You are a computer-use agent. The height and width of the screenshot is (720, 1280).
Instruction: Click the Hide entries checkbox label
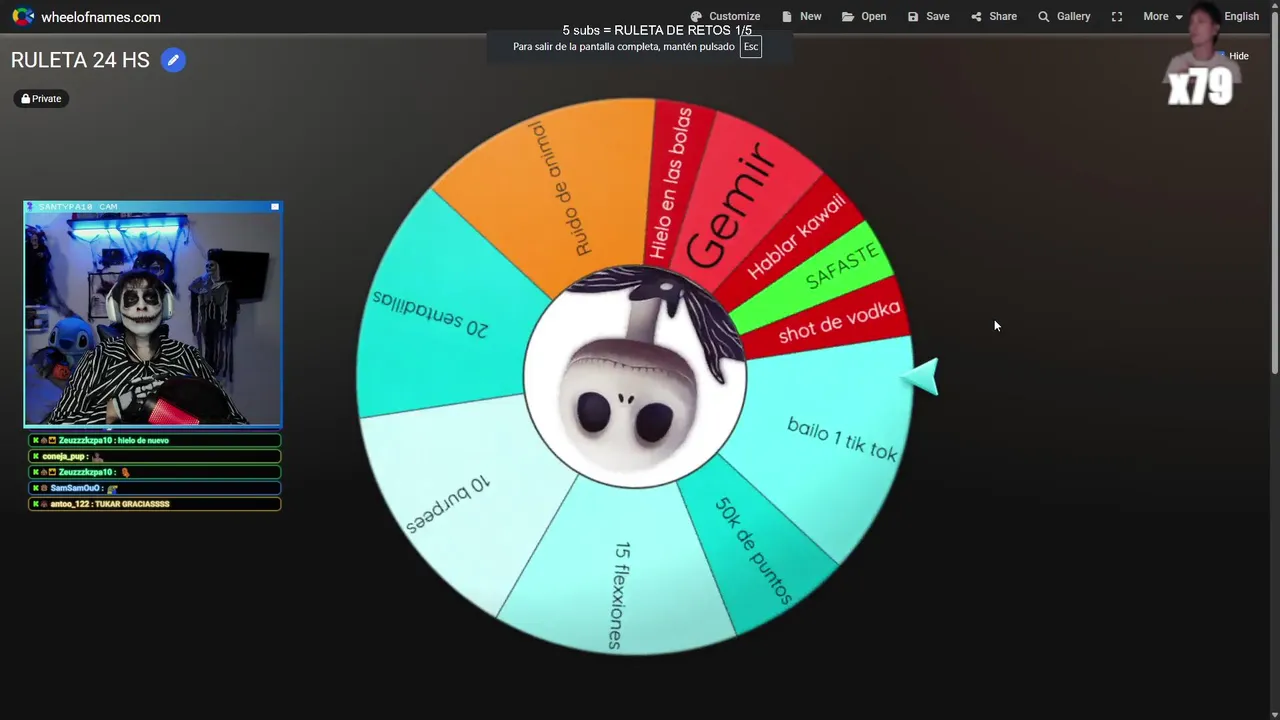1238,56
